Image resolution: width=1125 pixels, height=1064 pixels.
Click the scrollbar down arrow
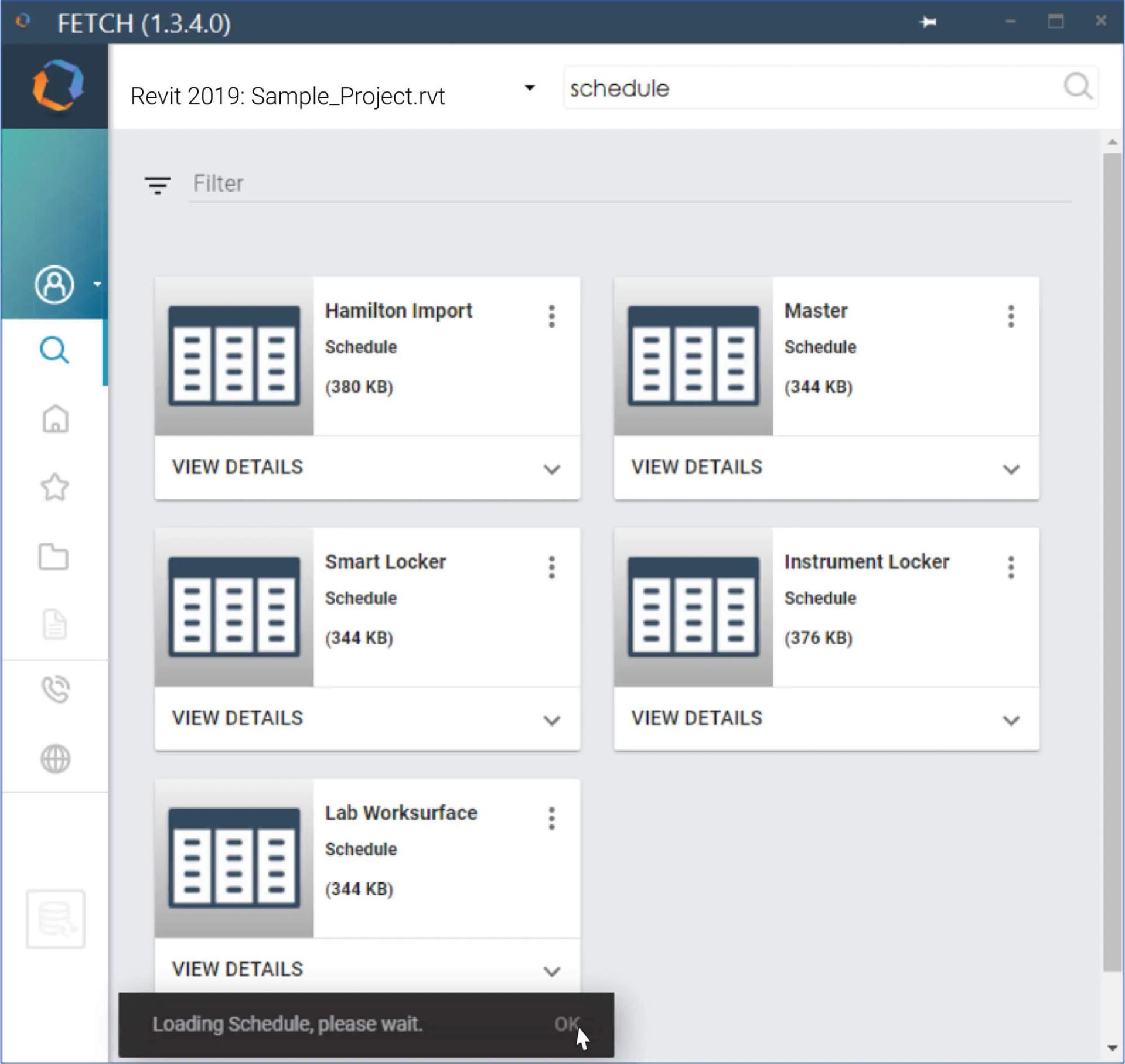(x=1112, y=1048)
